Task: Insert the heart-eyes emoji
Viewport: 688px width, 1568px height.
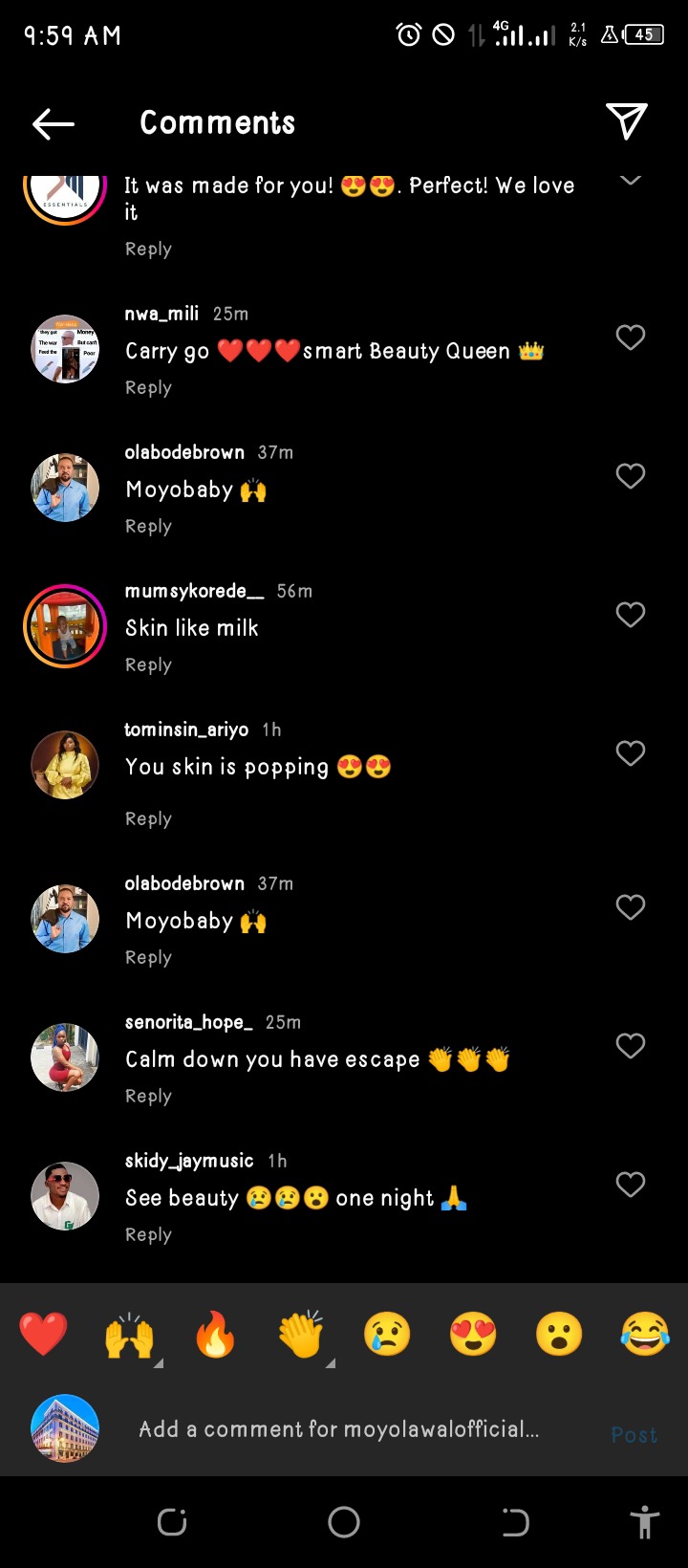Action: click(x=473, y=1334)
